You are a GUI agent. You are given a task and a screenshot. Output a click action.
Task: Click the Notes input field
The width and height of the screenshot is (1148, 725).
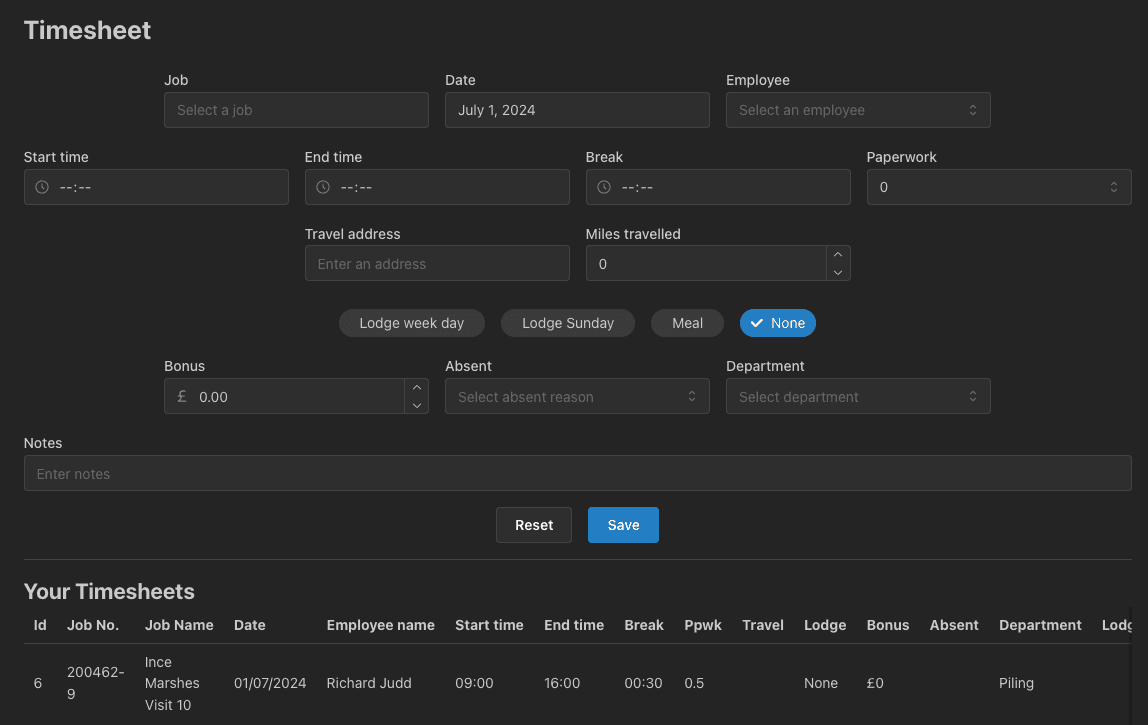[x=577, y=473]
